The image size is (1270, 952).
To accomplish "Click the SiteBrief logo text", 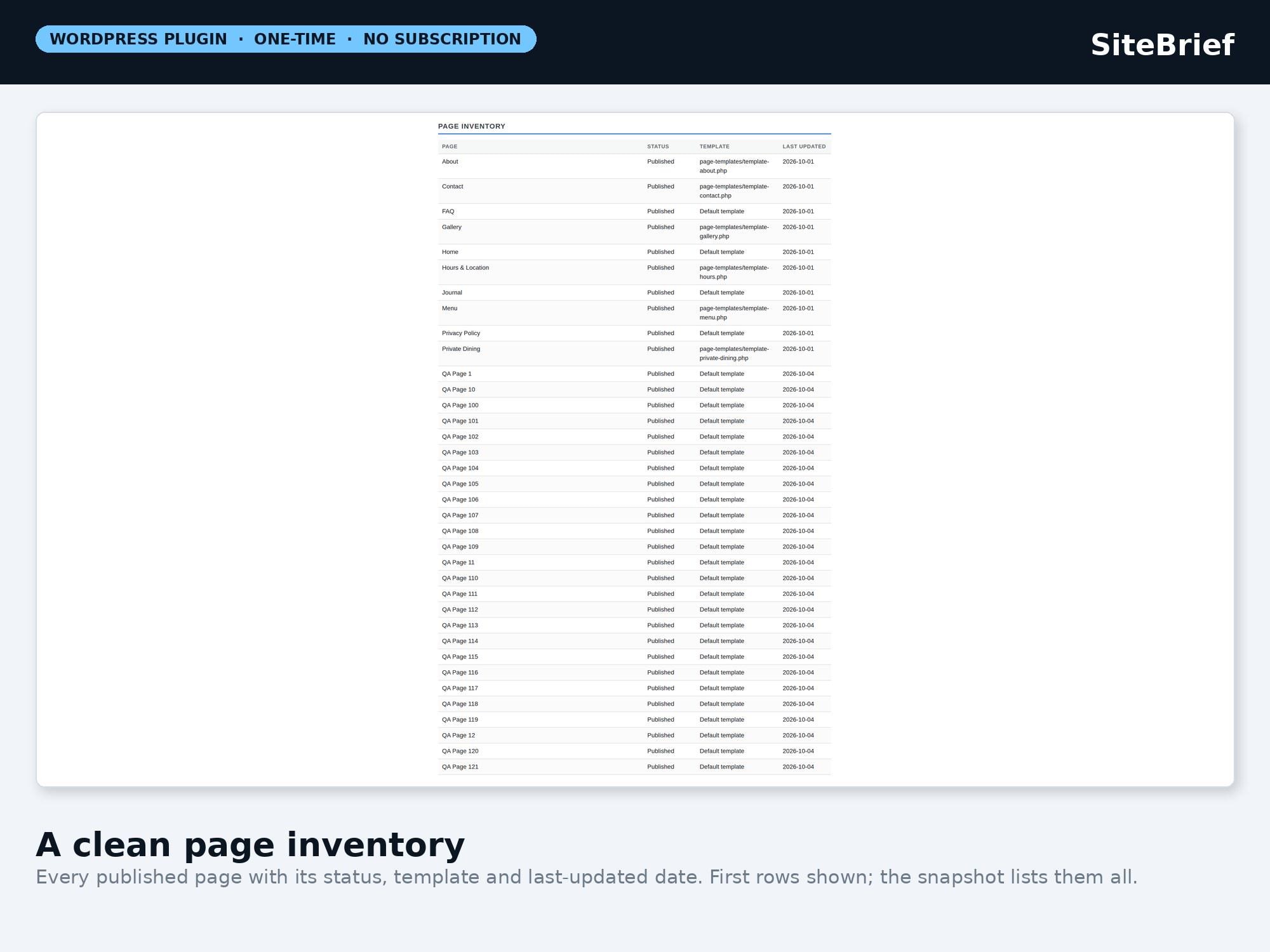I will coord(1162,45).
